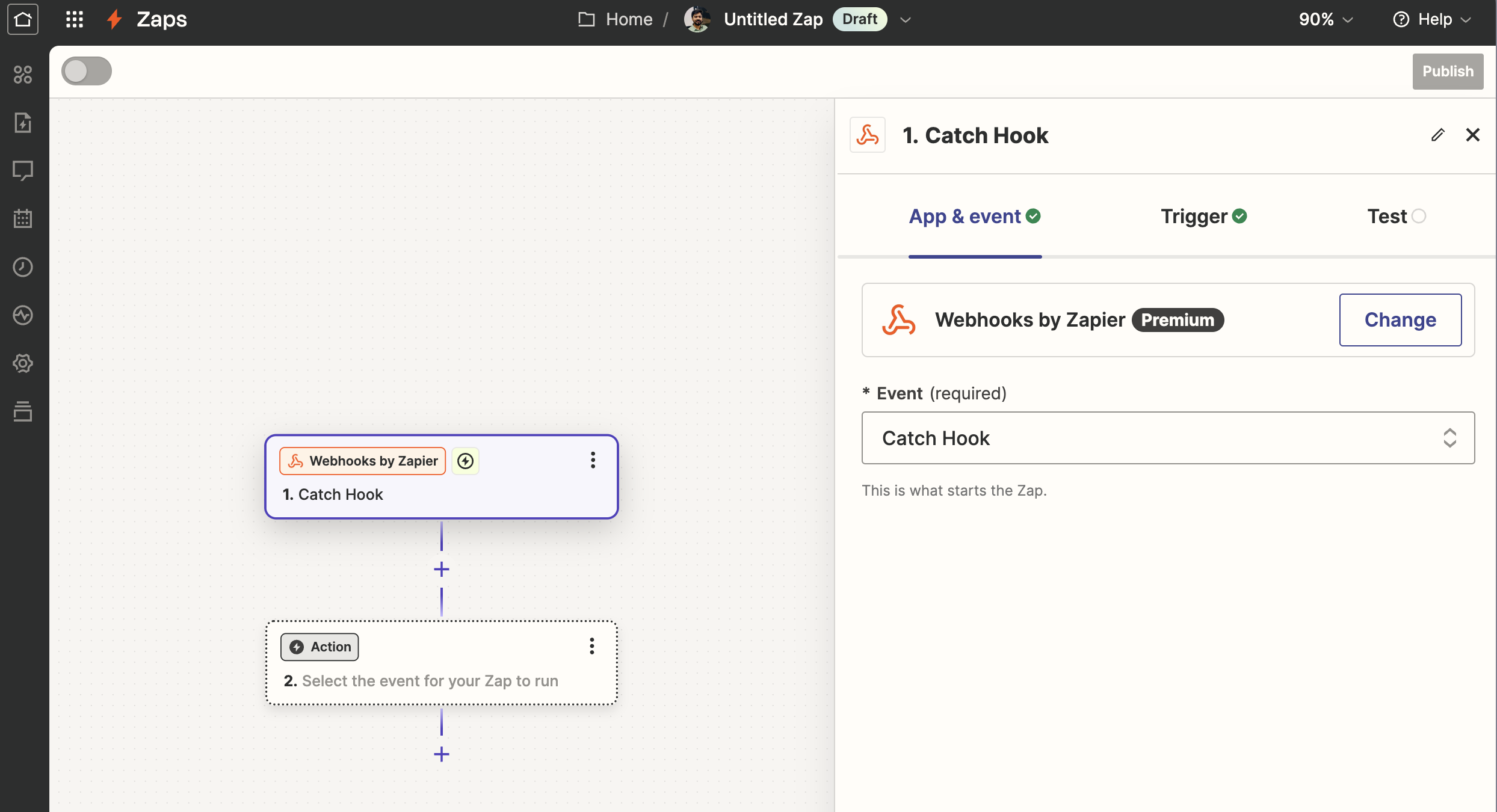Image resolution: width=1497 pixels, height=812 pixels.
Task: Switch to the Trigger tab
Action: coord(1203,217)
